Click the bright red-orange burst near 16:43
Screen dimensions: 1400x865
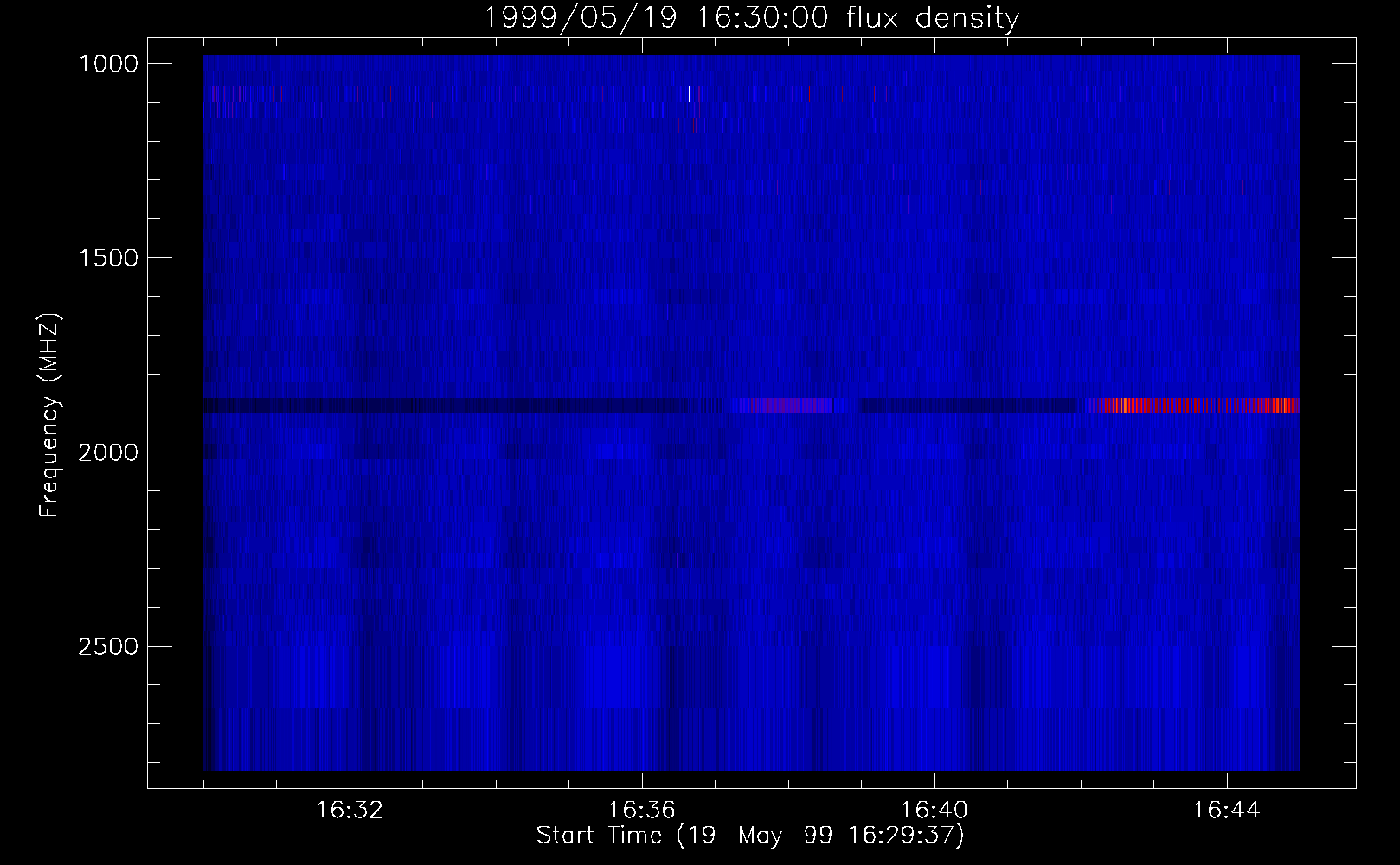tap(1194, 405)
